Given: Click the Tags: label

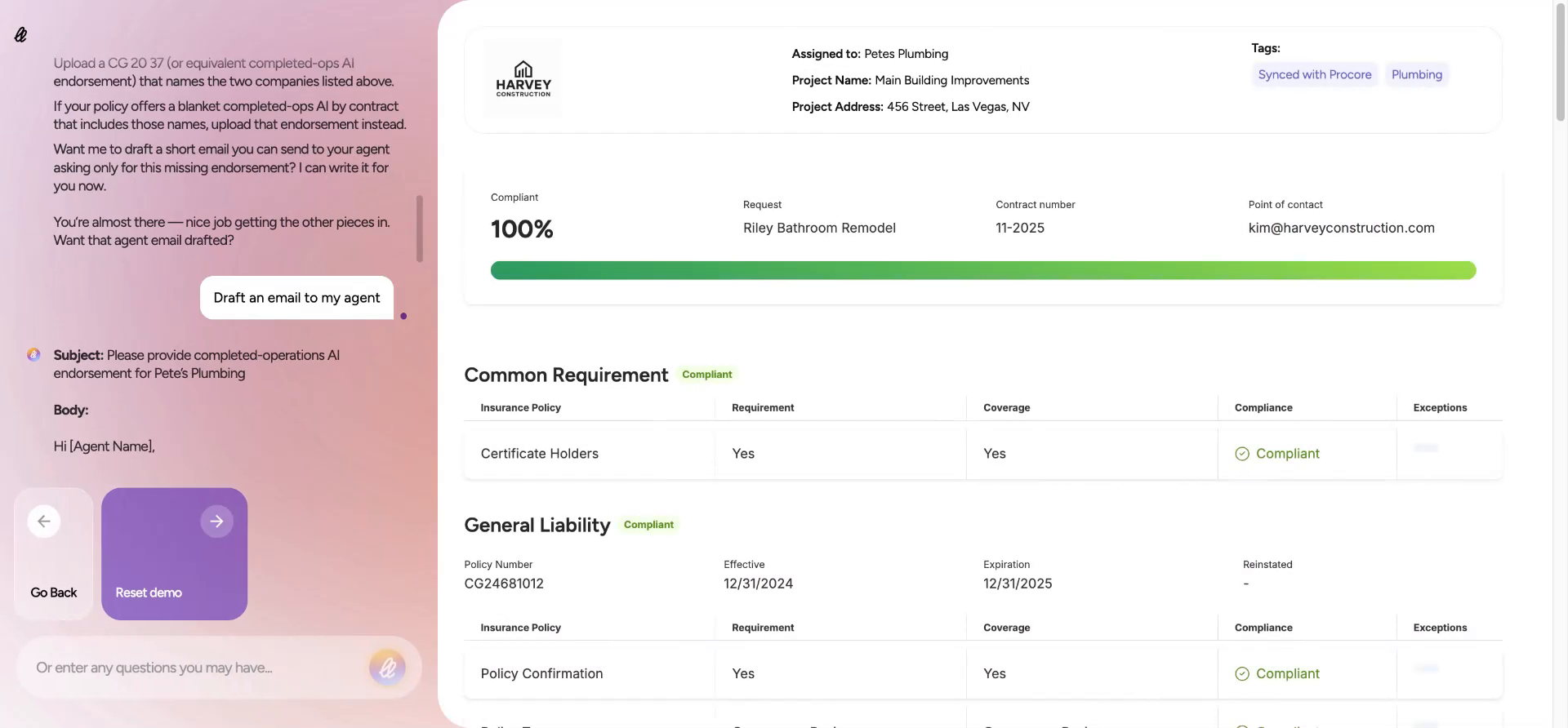Looking at the screenshot, I should [1266, 48].
